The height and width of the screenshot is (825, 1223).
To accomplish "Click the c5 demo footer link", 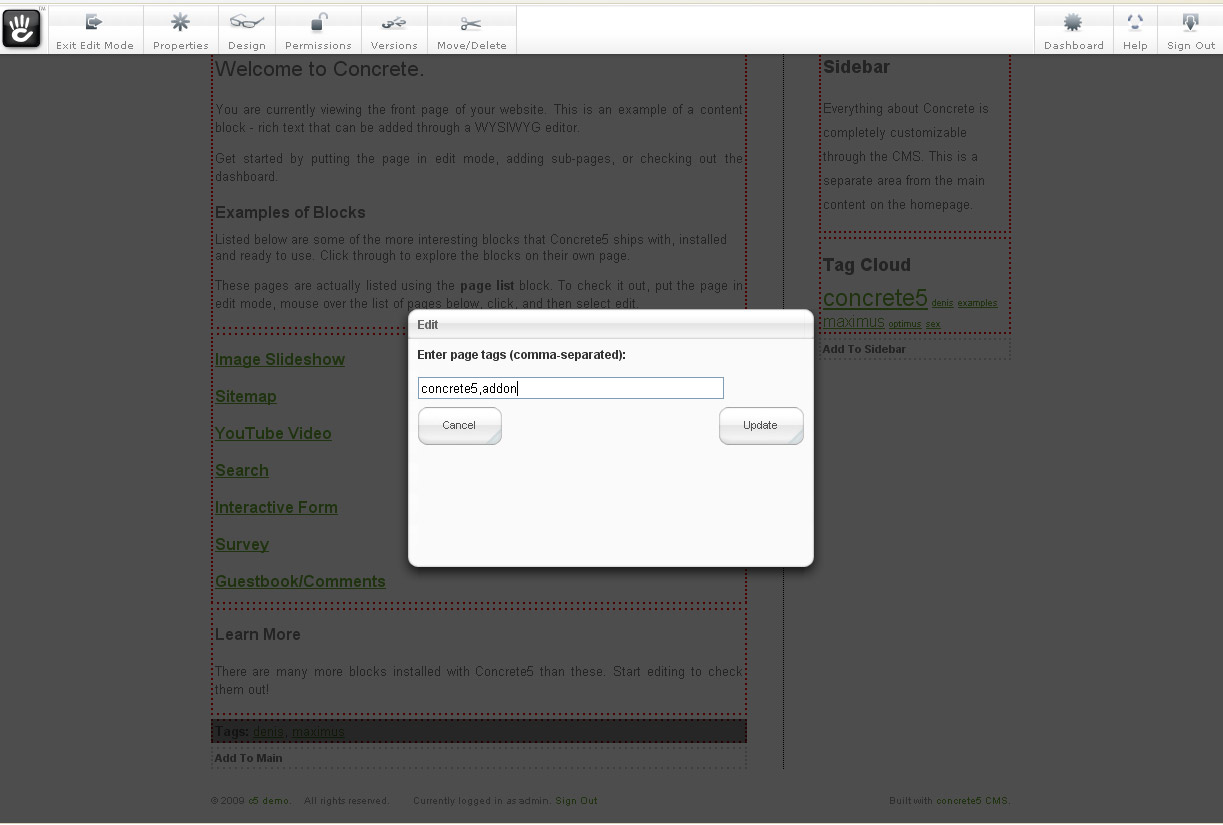I will (x=269, y=801).
